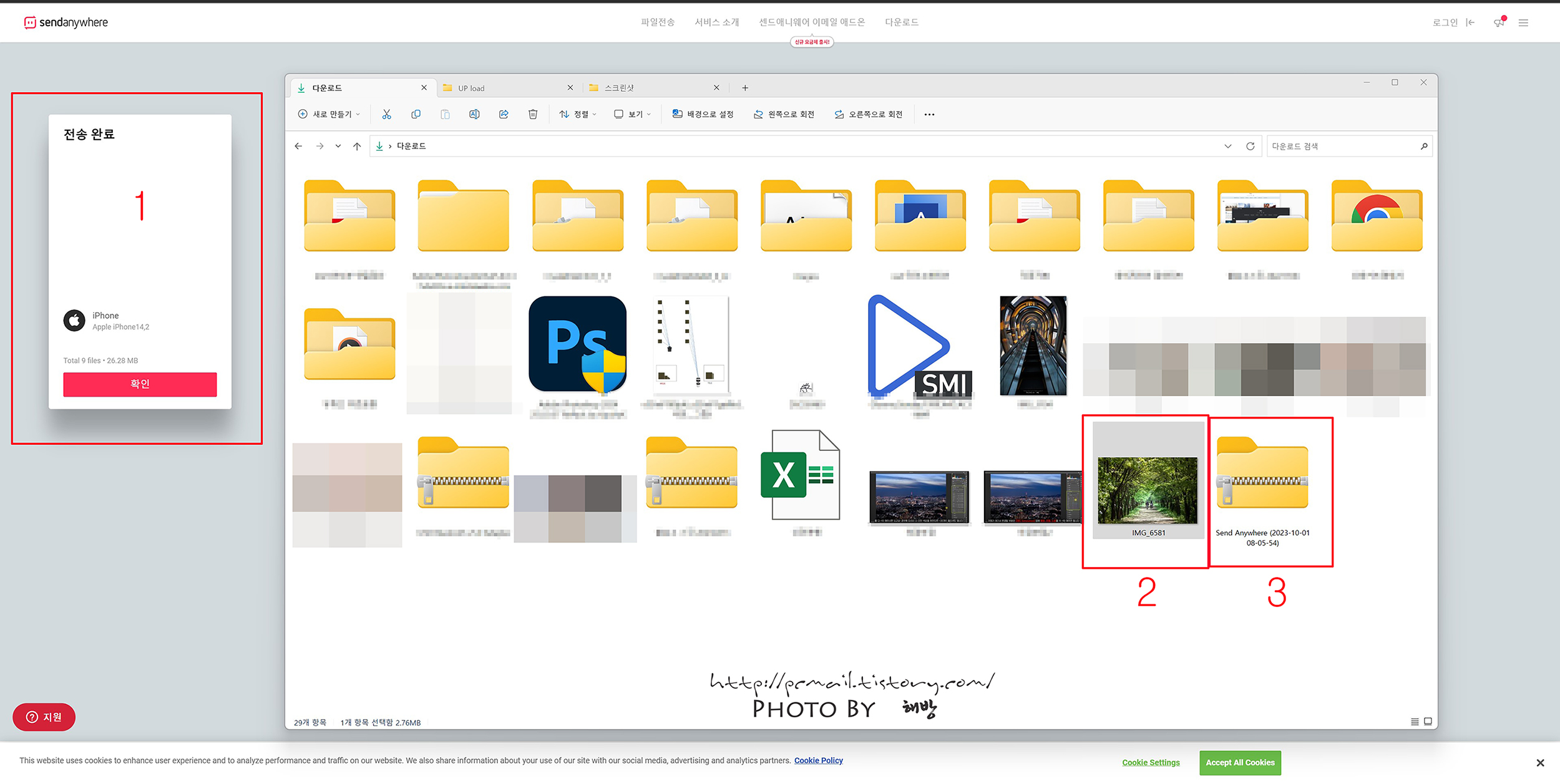Image resolution: width=1560 pixels, height=784 pixels.
Task: Click the trash delete icon
Action: (x=532, y=114)
